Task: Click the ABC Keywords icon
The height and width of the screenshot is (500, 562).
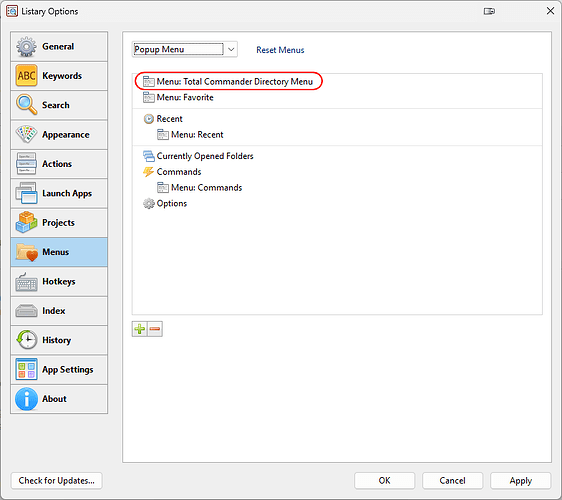Action: click(26, 76)
